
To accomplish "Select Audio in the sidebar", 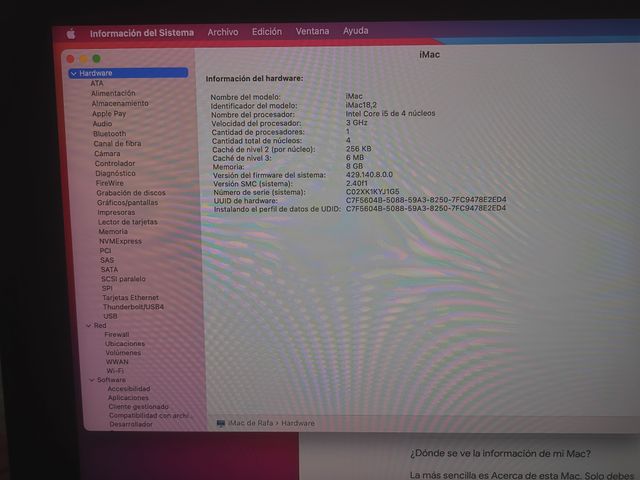I will point(102,124).
